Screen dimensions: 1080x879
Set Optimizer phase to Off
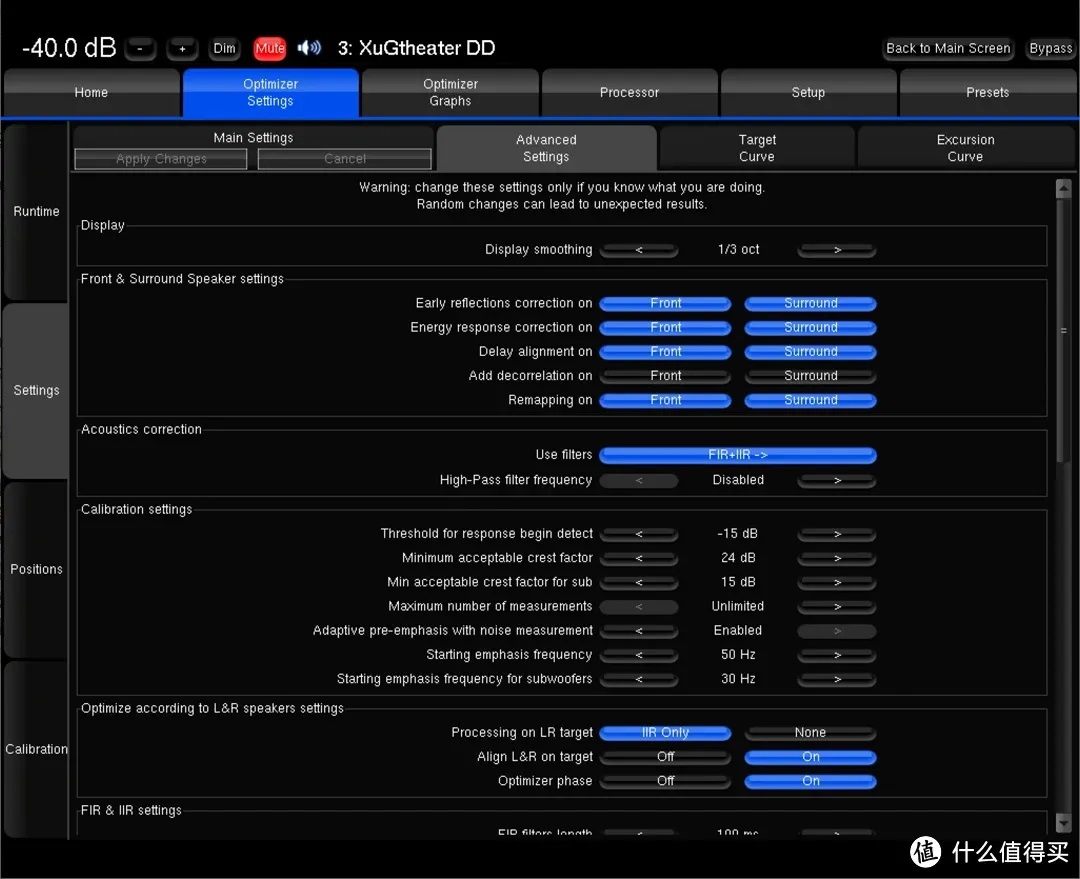(665, 780)
